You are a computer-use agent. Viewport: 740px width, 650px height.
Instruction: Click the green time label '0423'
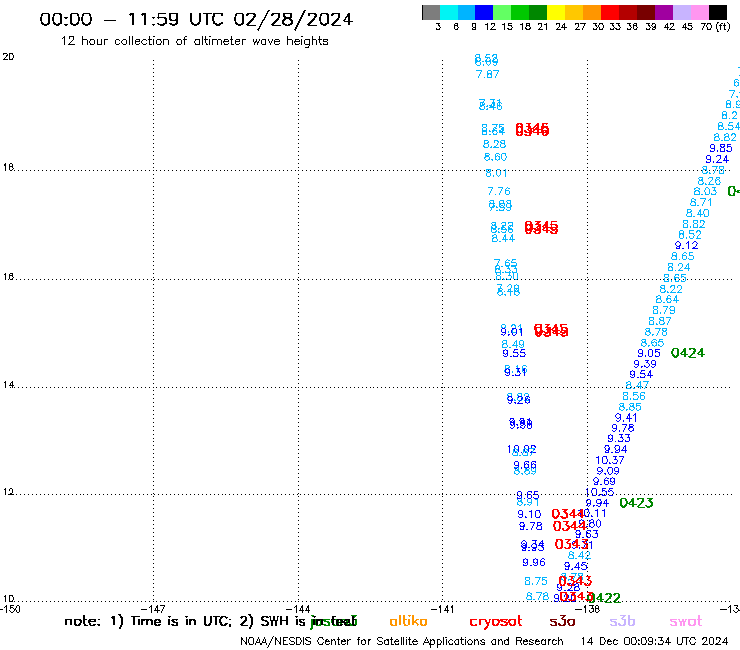636,503
